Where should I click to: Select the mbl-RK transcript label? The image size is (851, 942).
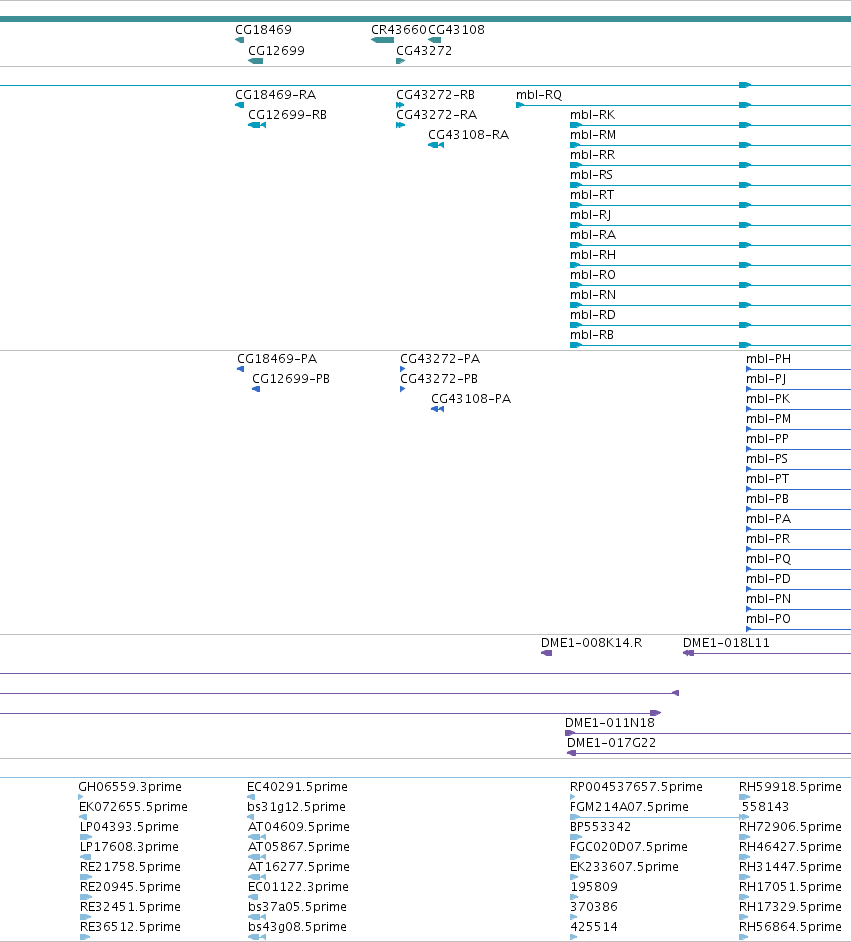(592, 114)
